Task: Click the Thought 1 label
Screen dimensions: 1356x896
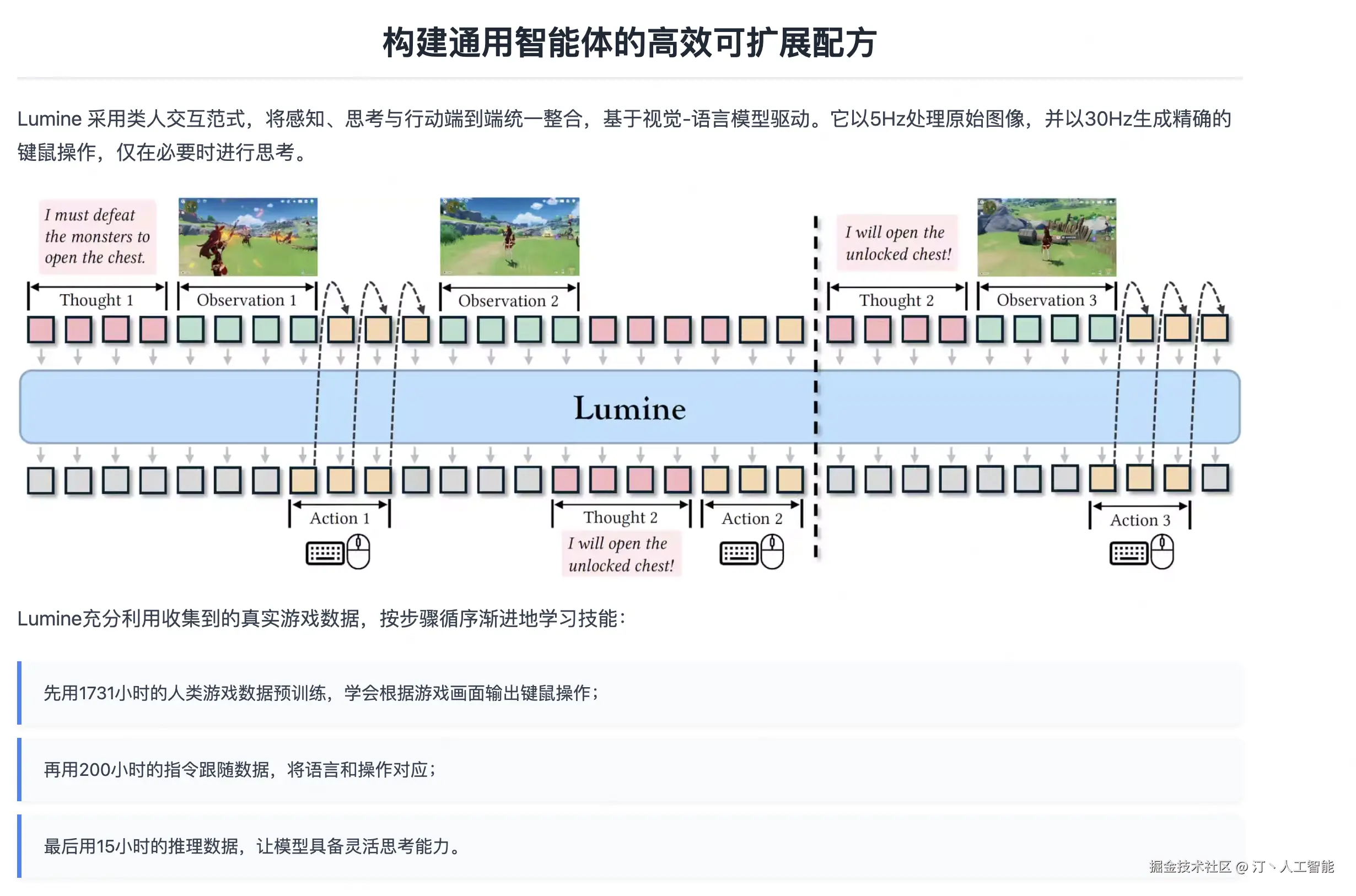Action: click(96, 300)
